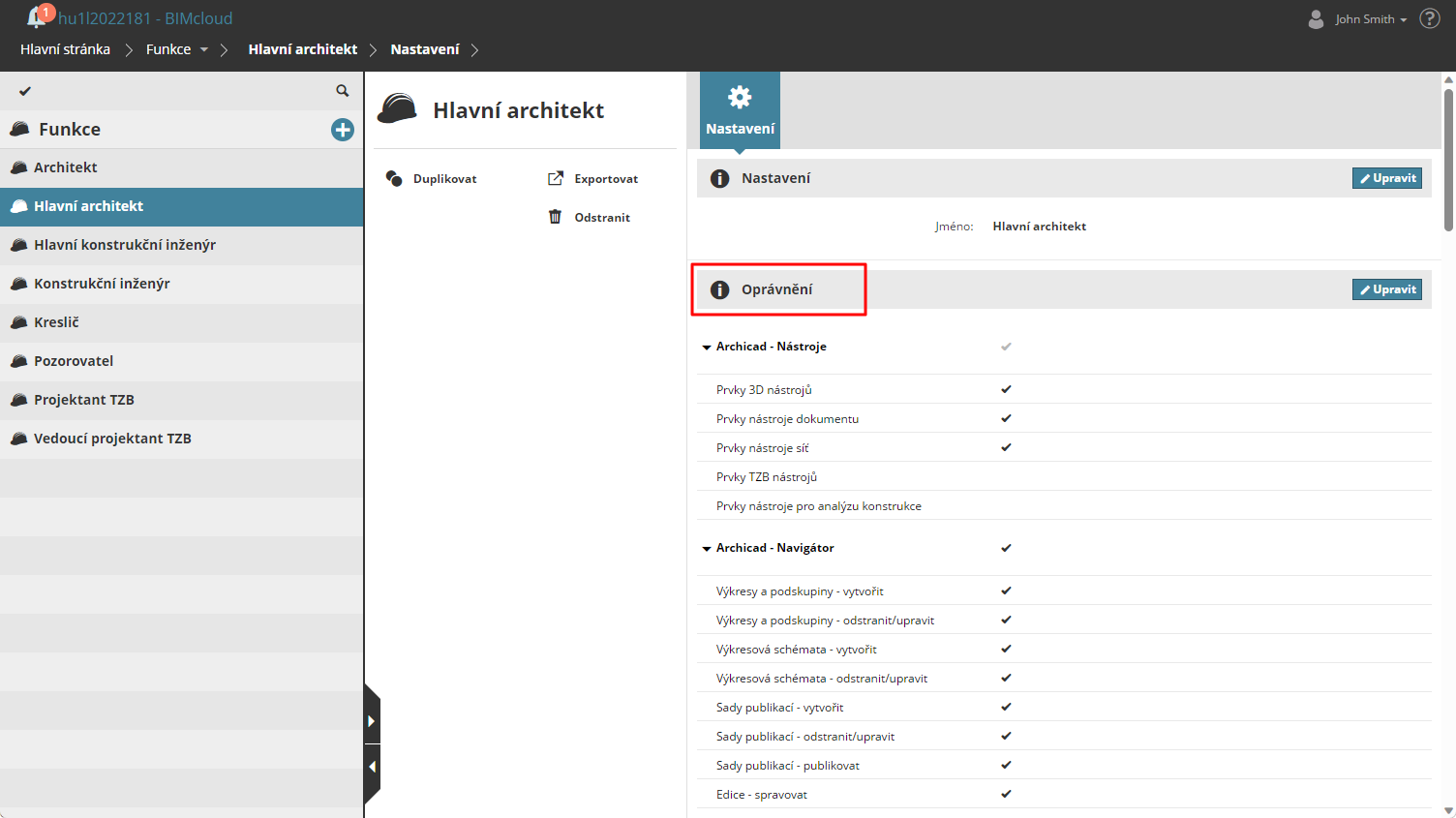Expand panel with right-pointing arrow handle

click(372, 721)
